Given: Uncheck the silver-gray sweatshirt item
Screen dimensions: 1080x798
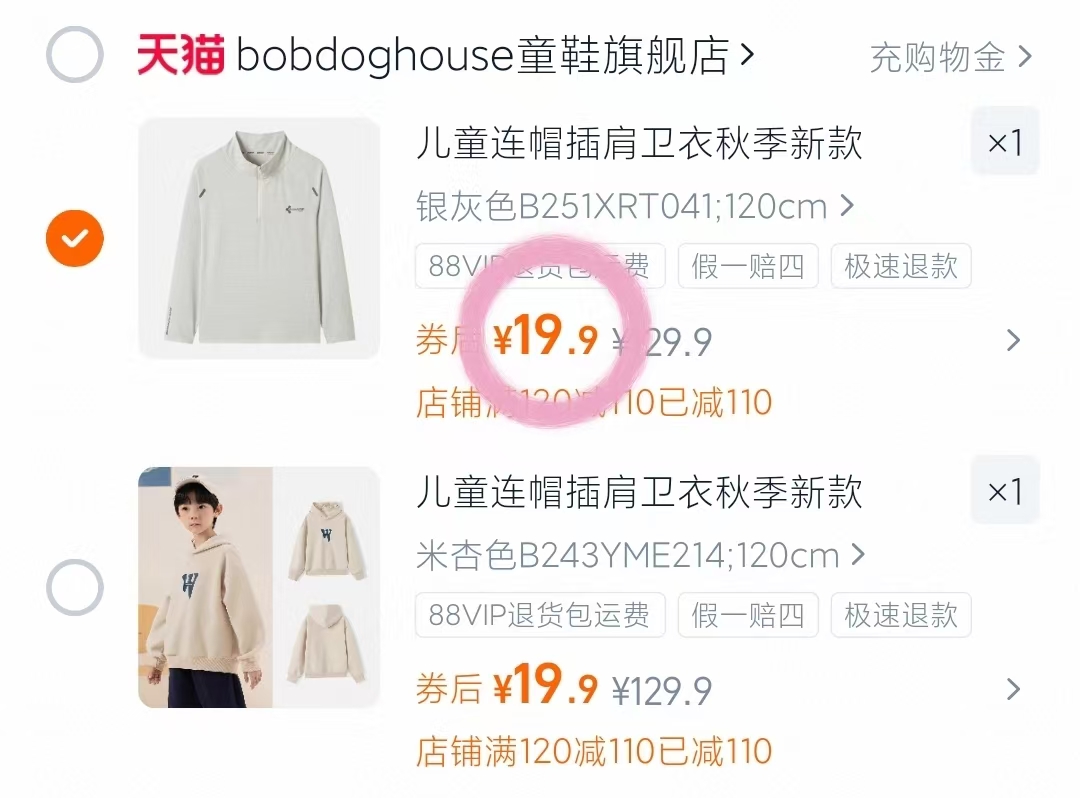Looking at the screenshot, I should pos(74,238).
